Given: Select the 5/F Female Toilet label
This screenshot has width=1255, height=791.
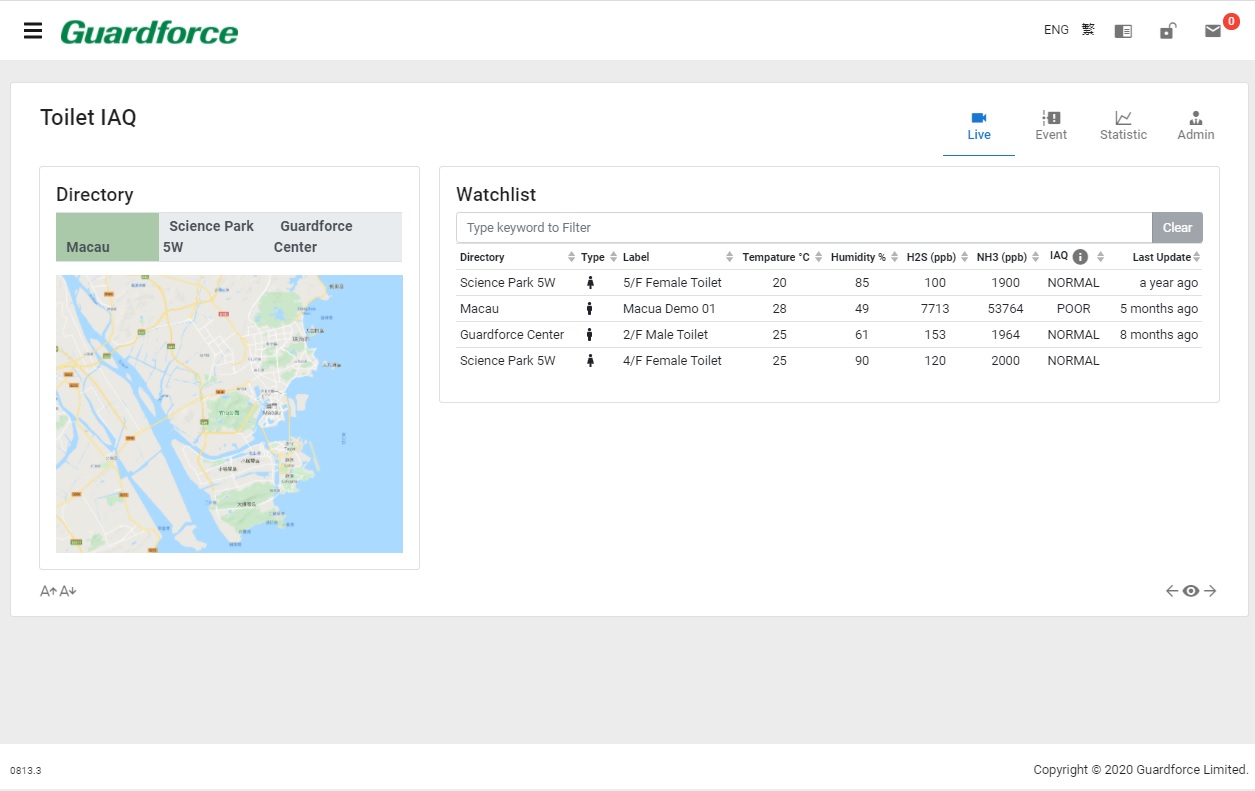Looking at the screenshot, I should point(672,283).
